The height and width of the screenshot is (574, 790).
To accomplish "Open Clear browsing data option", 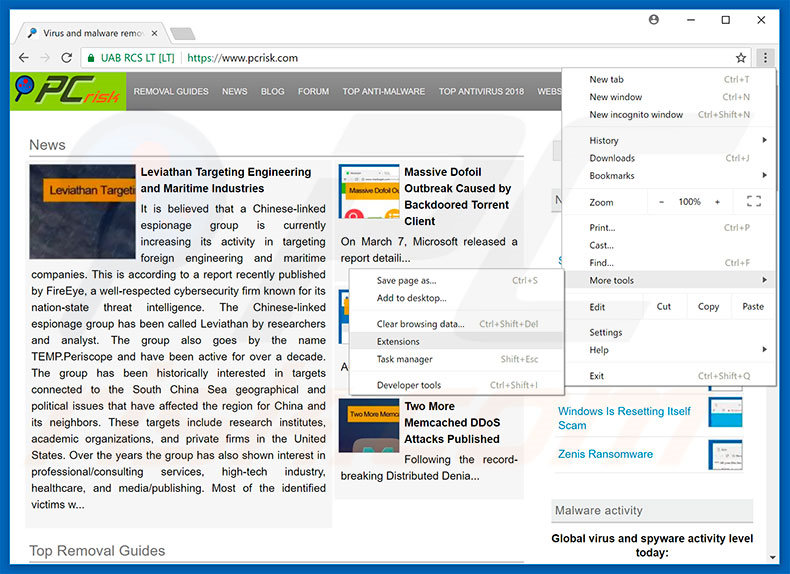I will [420, 324].
